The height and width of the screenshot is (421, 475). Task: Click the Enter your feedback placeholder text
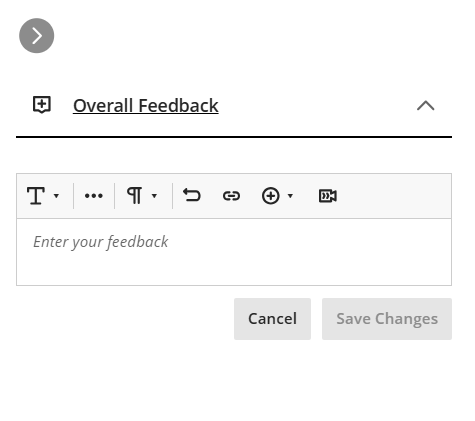click(x=101, y=242)
